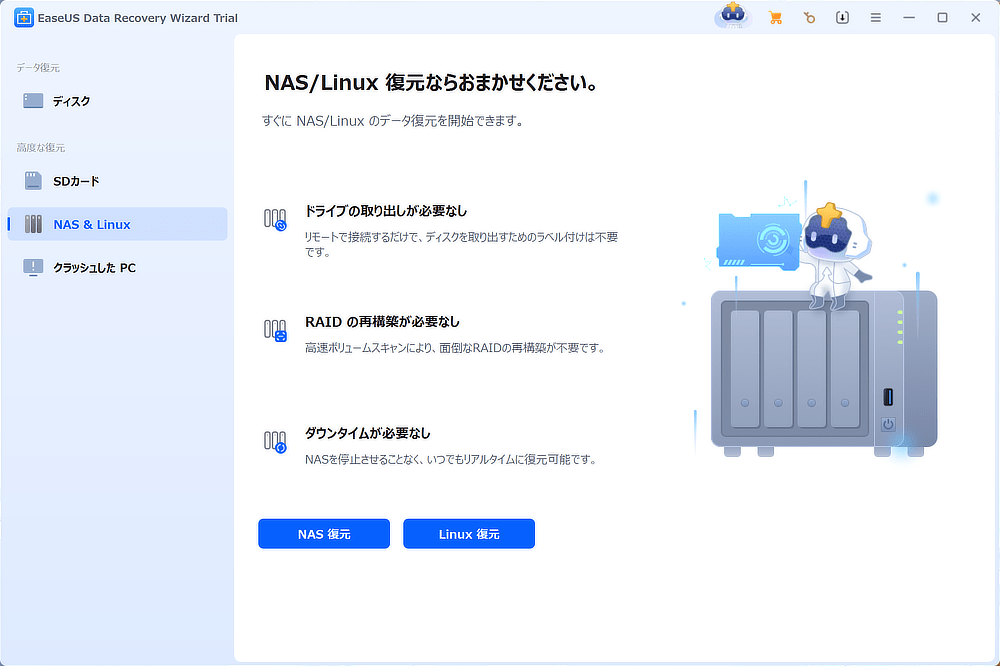
Task: Click the icon beside ドライブの取り出しが必要なし
Action: 275,219
